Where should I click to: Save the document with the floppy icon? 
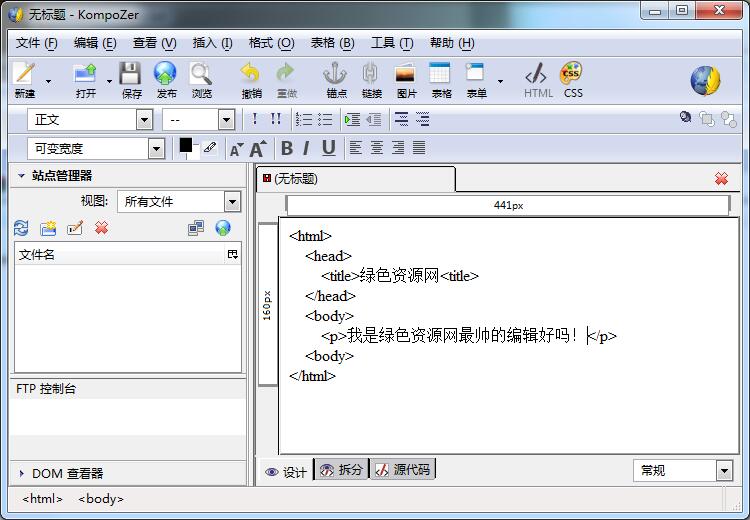pyautogui.click(x=131, y=74)
